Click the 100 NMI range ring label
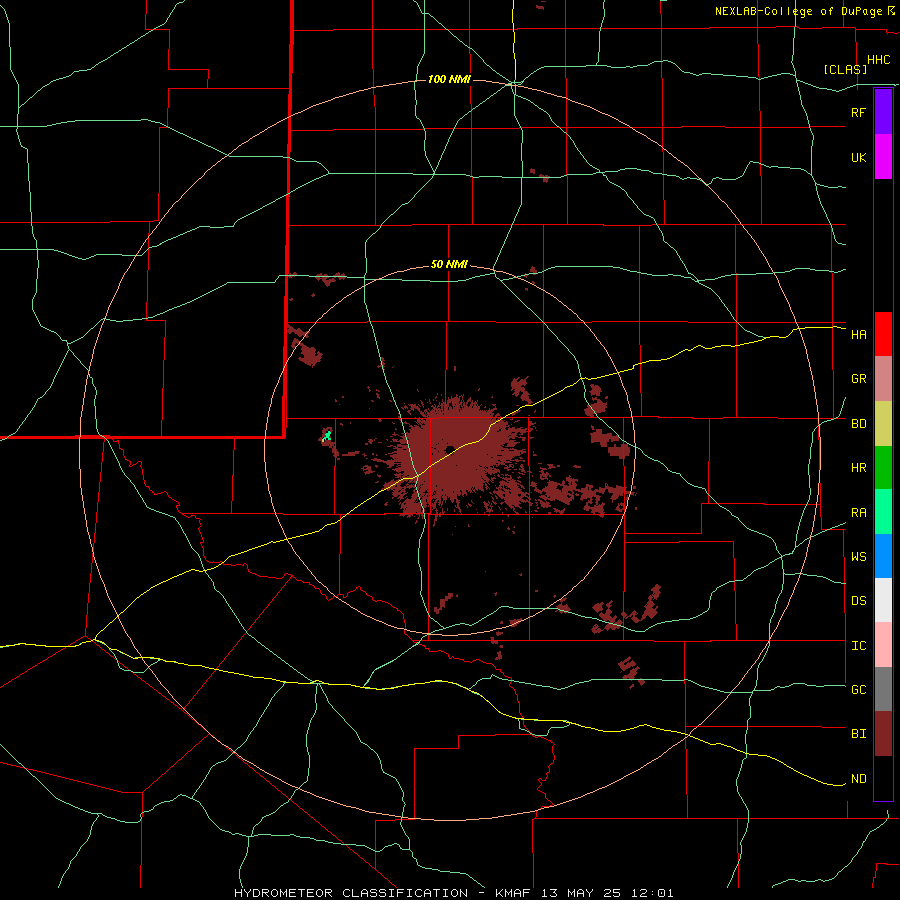This screenshot has height=900, width=900. [x=449, y=79]
